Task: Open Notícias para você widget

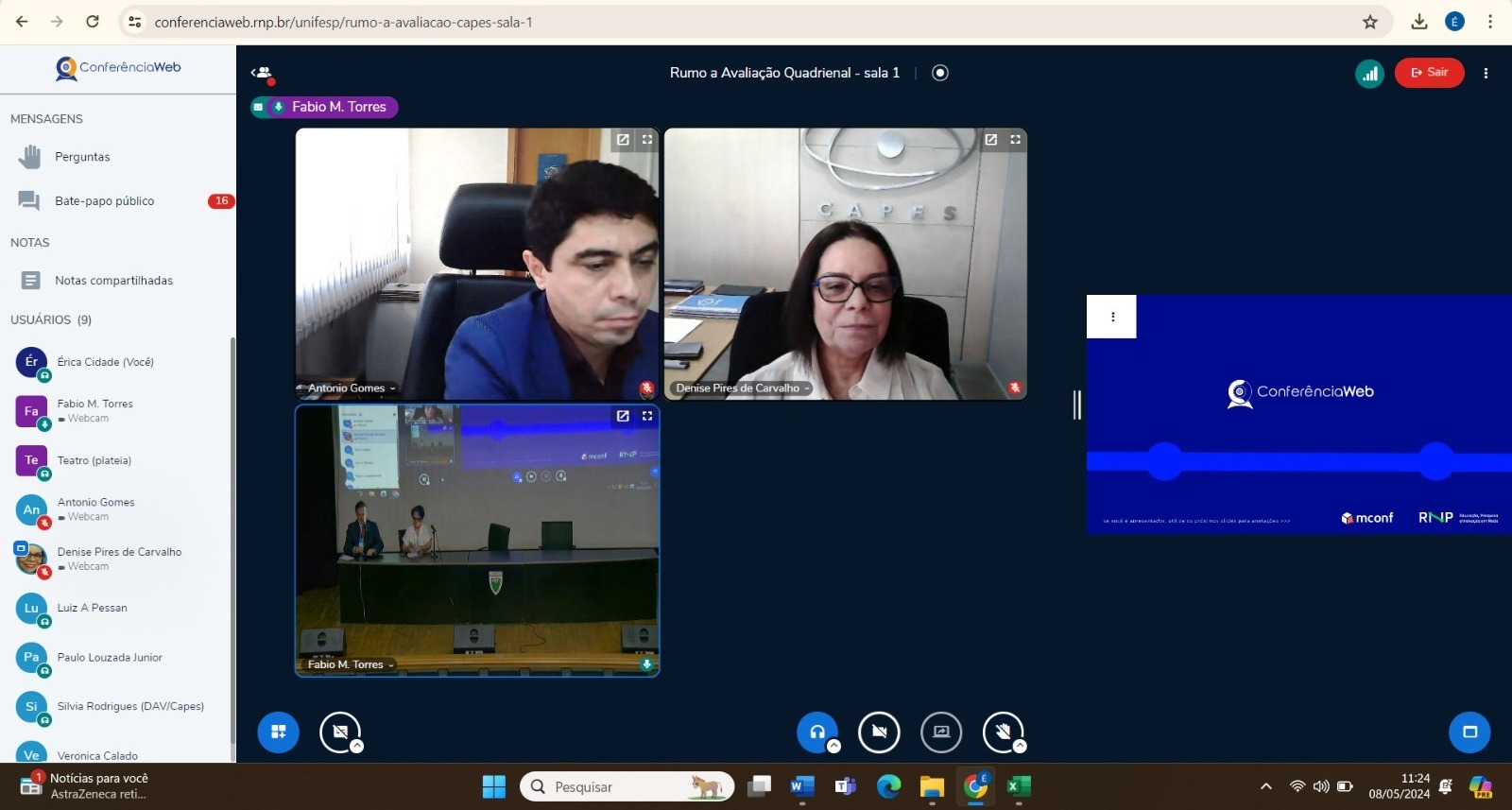Action: click(x=85, y=786)
